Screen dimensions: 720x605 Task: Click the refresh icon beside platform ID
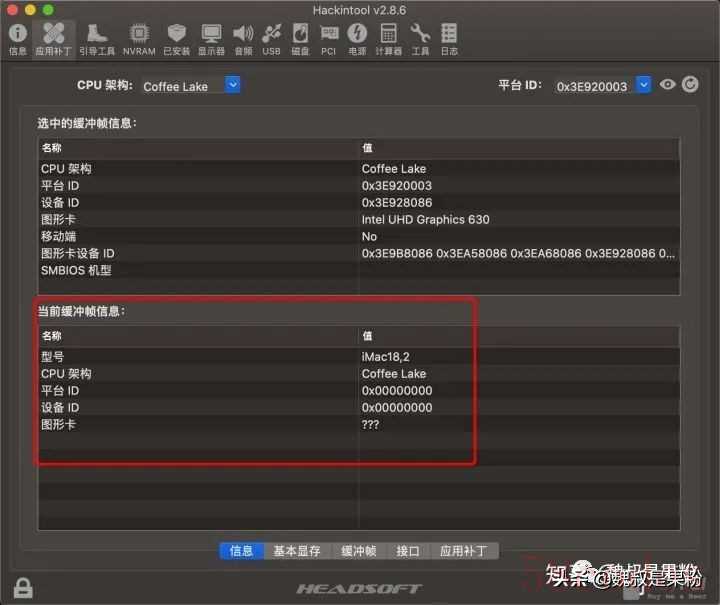(x=690, y=84)
